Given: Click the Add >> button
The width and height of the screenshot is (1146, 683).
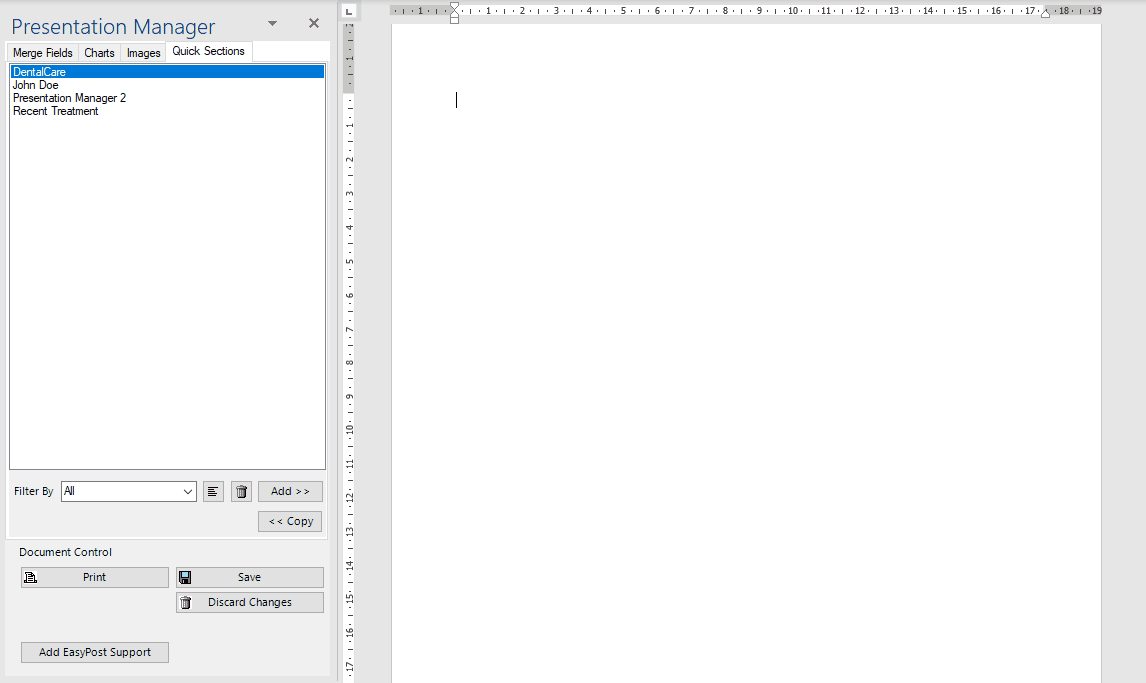Looking at the screenshot, I should tap(290, 491).
